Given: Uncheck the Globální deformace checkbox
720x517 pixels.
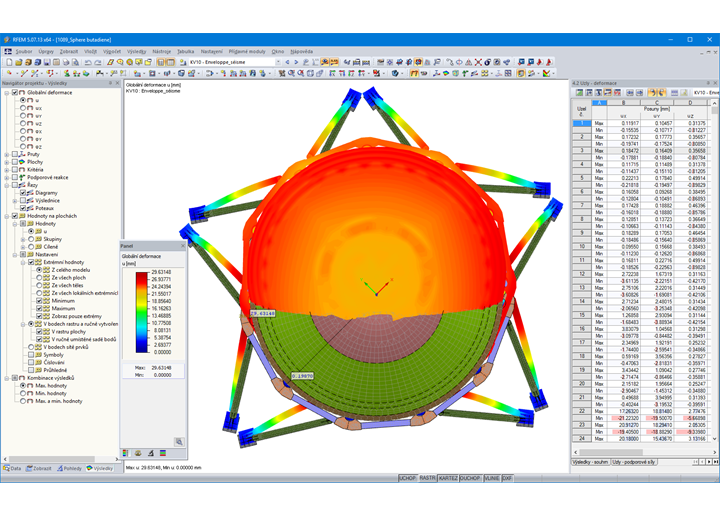Looking at the screenshot, I should click(x=15, y=92).
